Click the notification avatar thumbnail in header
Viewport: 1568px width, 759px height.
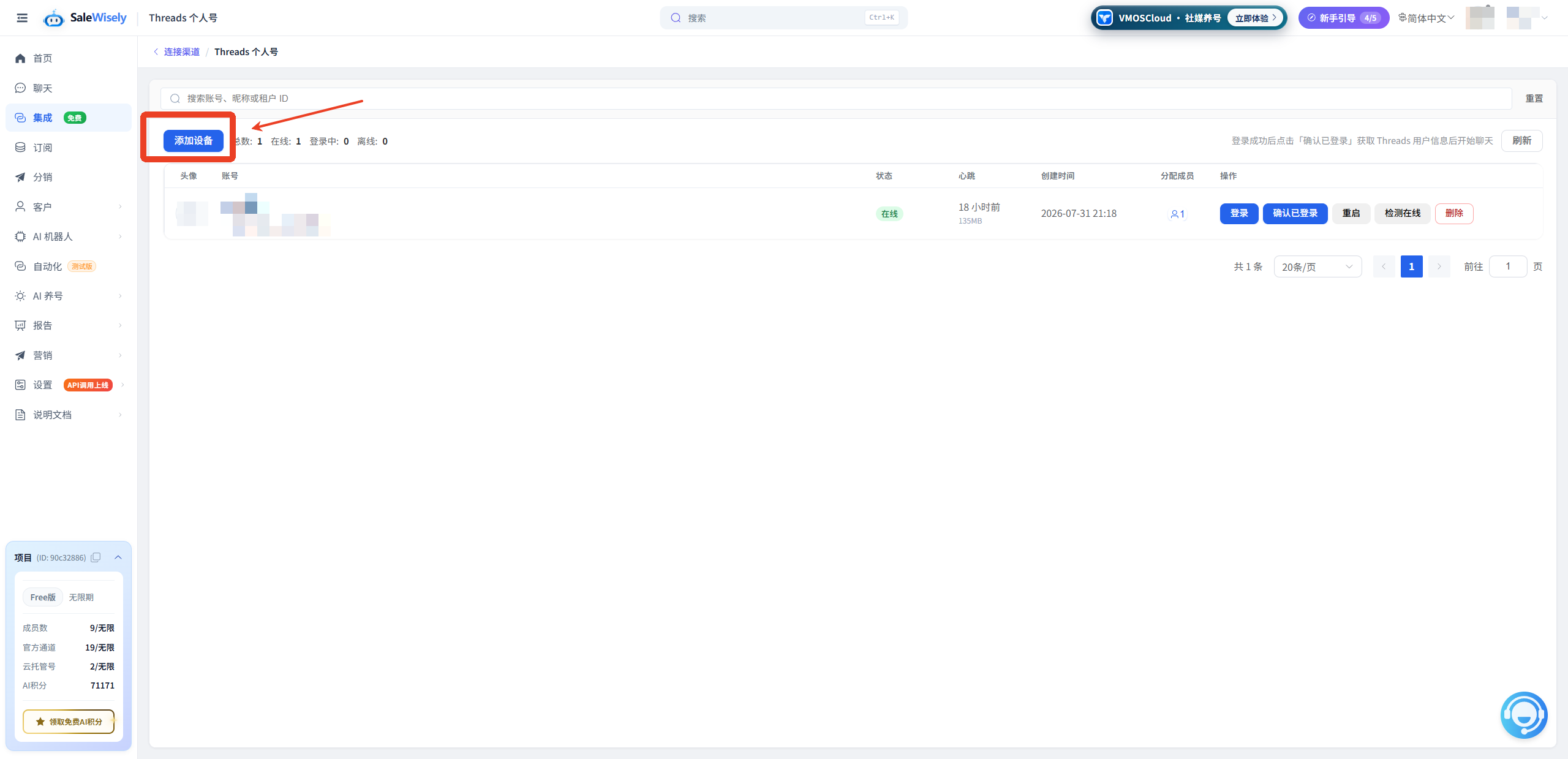click(1480, 18)
